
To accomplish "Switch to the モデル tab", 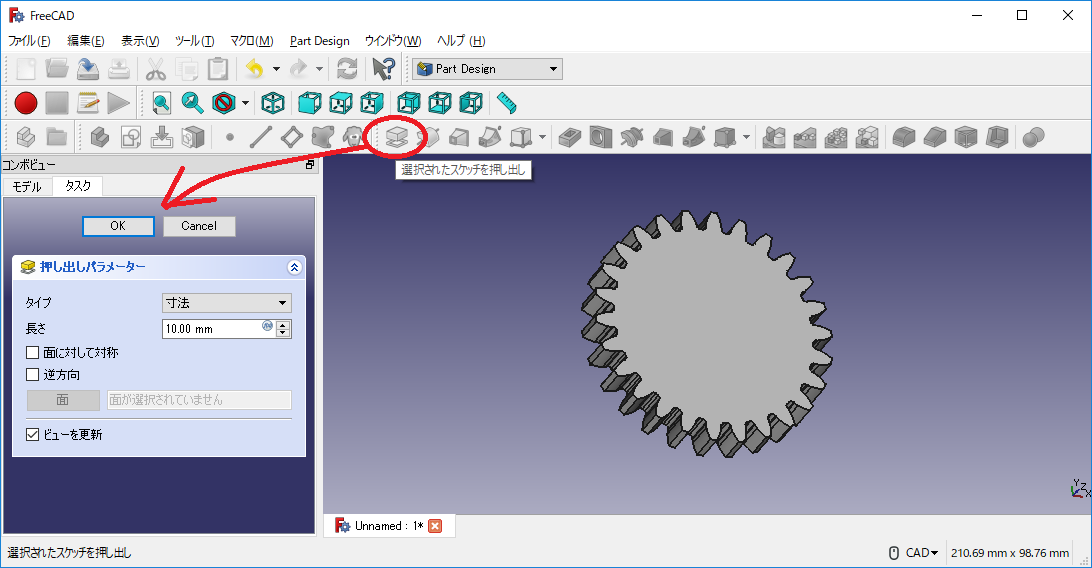I will point(27,187).
